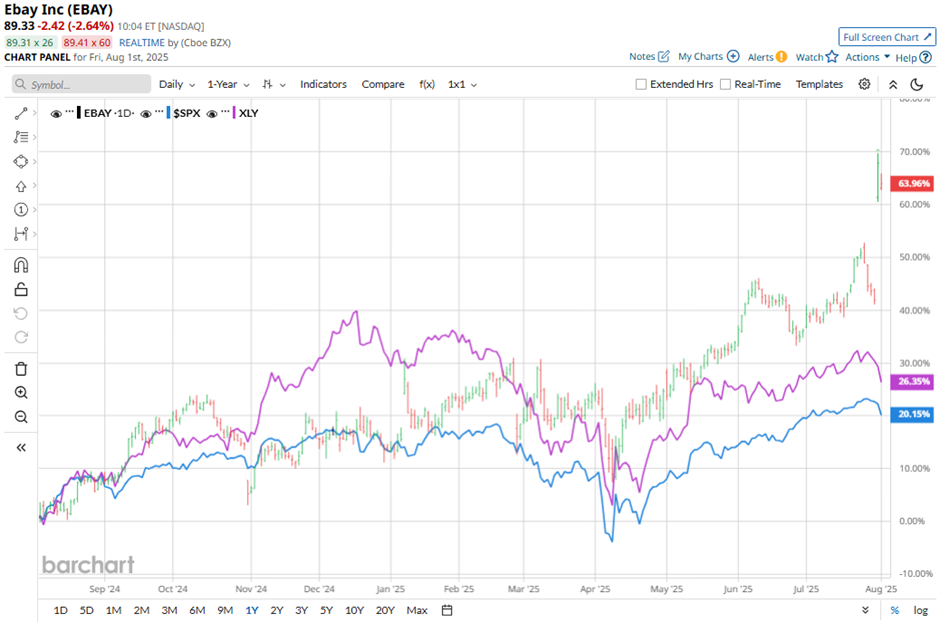Viewport: 940px width, 623px height.
Task: Toggle the percent scale button
Action: [x=894, y=610]
